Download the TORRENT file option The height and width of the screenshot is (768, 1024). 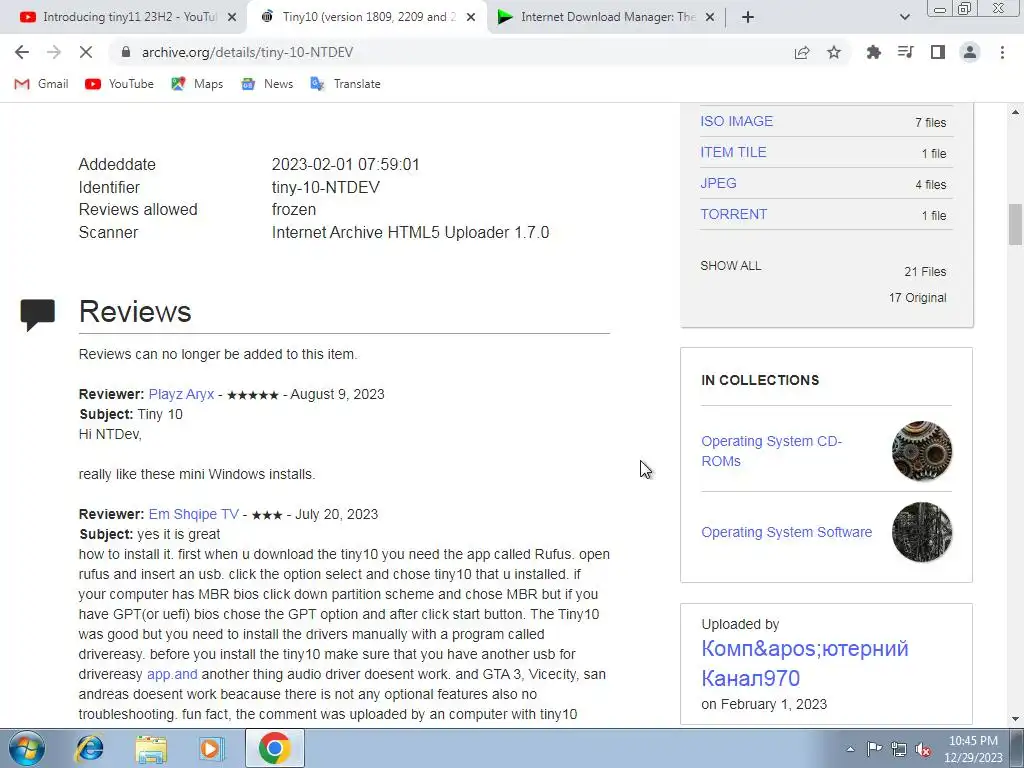pyautogui.click(x=733, y=214)
